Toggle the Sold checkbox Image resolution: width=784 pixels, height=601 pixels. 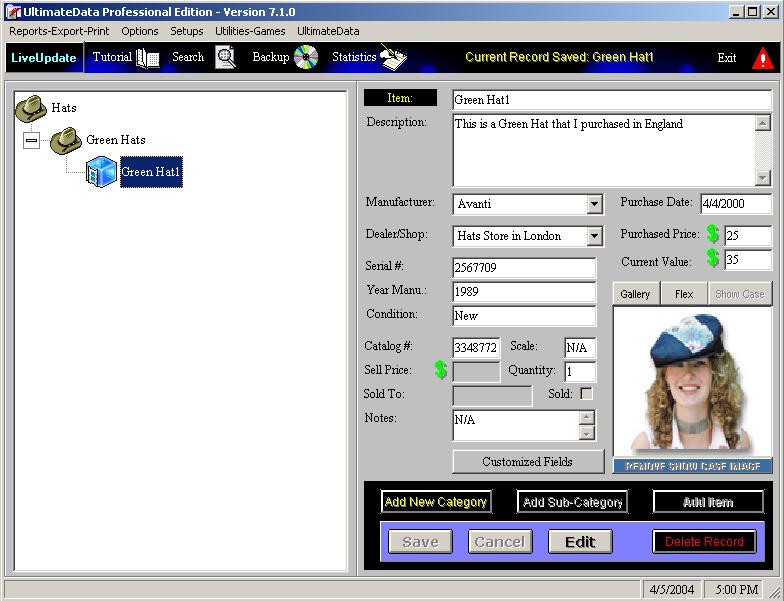click(586, 394)
